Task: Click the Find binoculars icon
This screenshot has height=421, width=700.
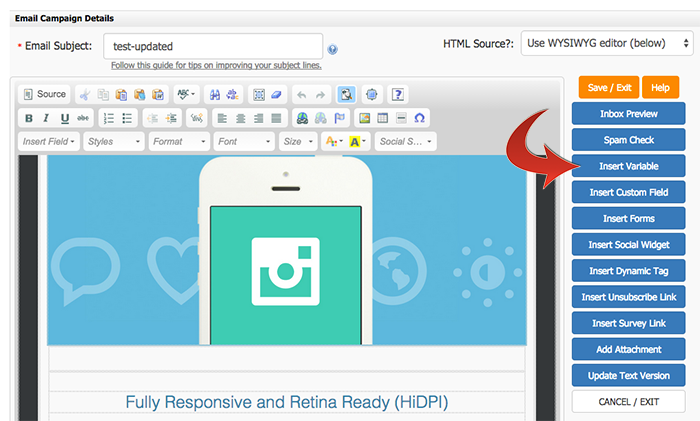Action: 215,95
